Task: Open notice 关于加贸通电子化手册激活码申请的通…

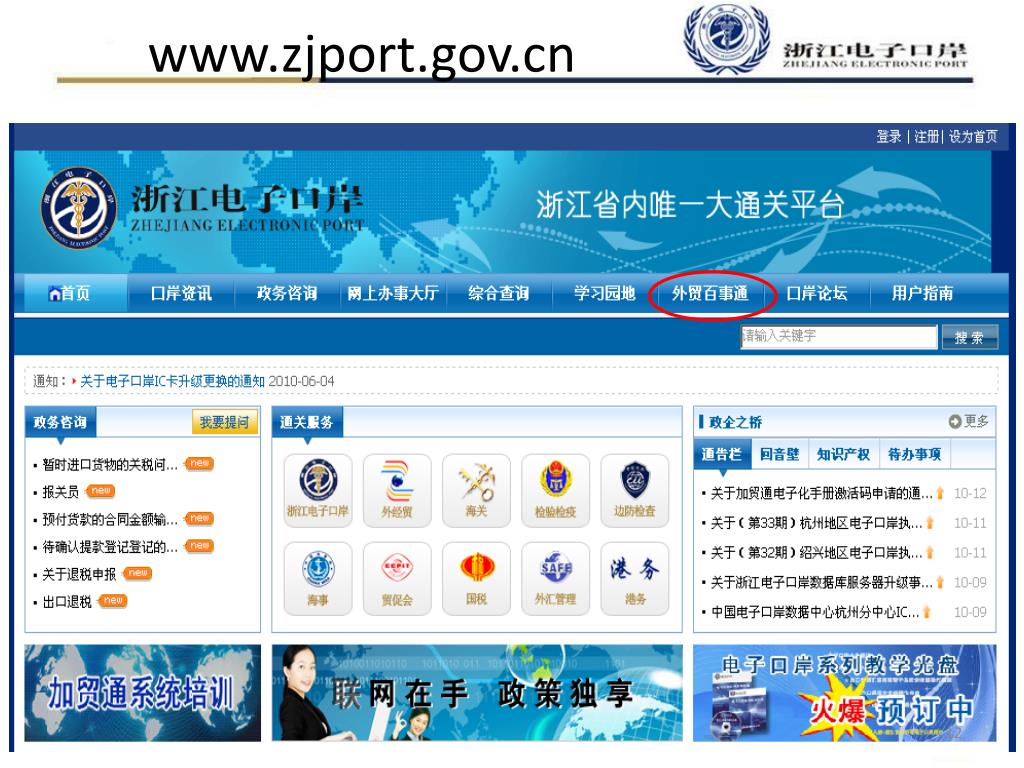Action: point(822,494)
